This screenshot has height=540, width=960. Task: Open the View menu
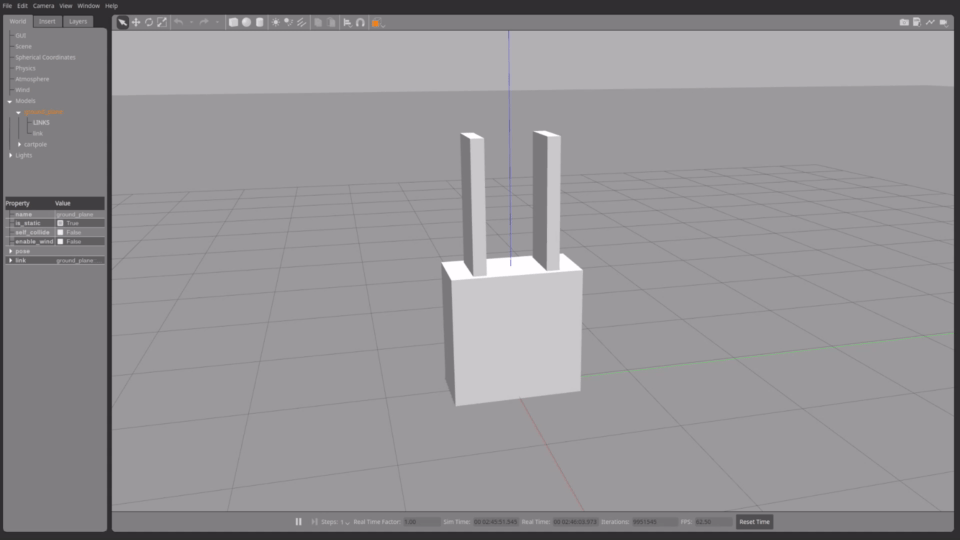pos(66,6)
